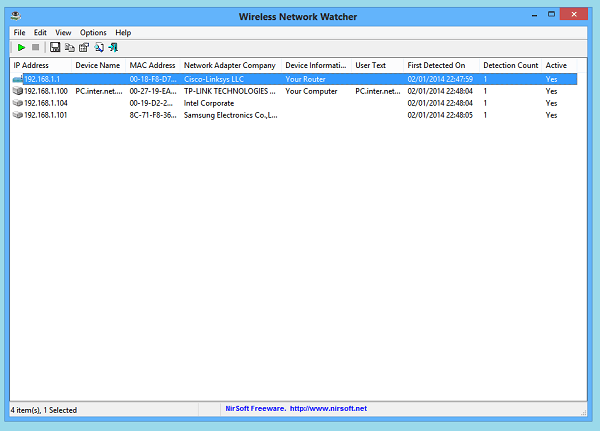This screenshot has width=600, height=431.
Task: Sort by the Detection Count column header
Action: click(510, 65)
